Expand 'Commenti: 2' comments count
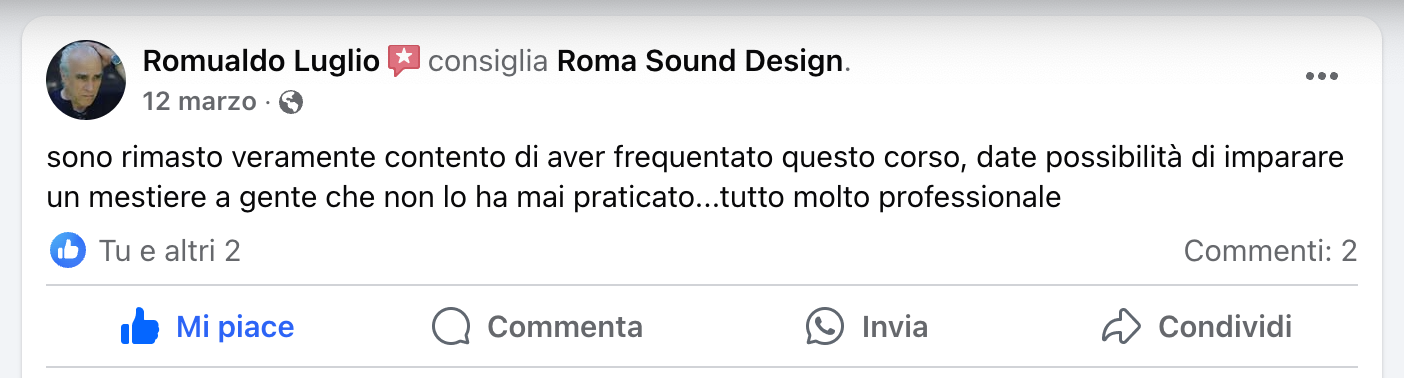 [x=1270, y=251]
